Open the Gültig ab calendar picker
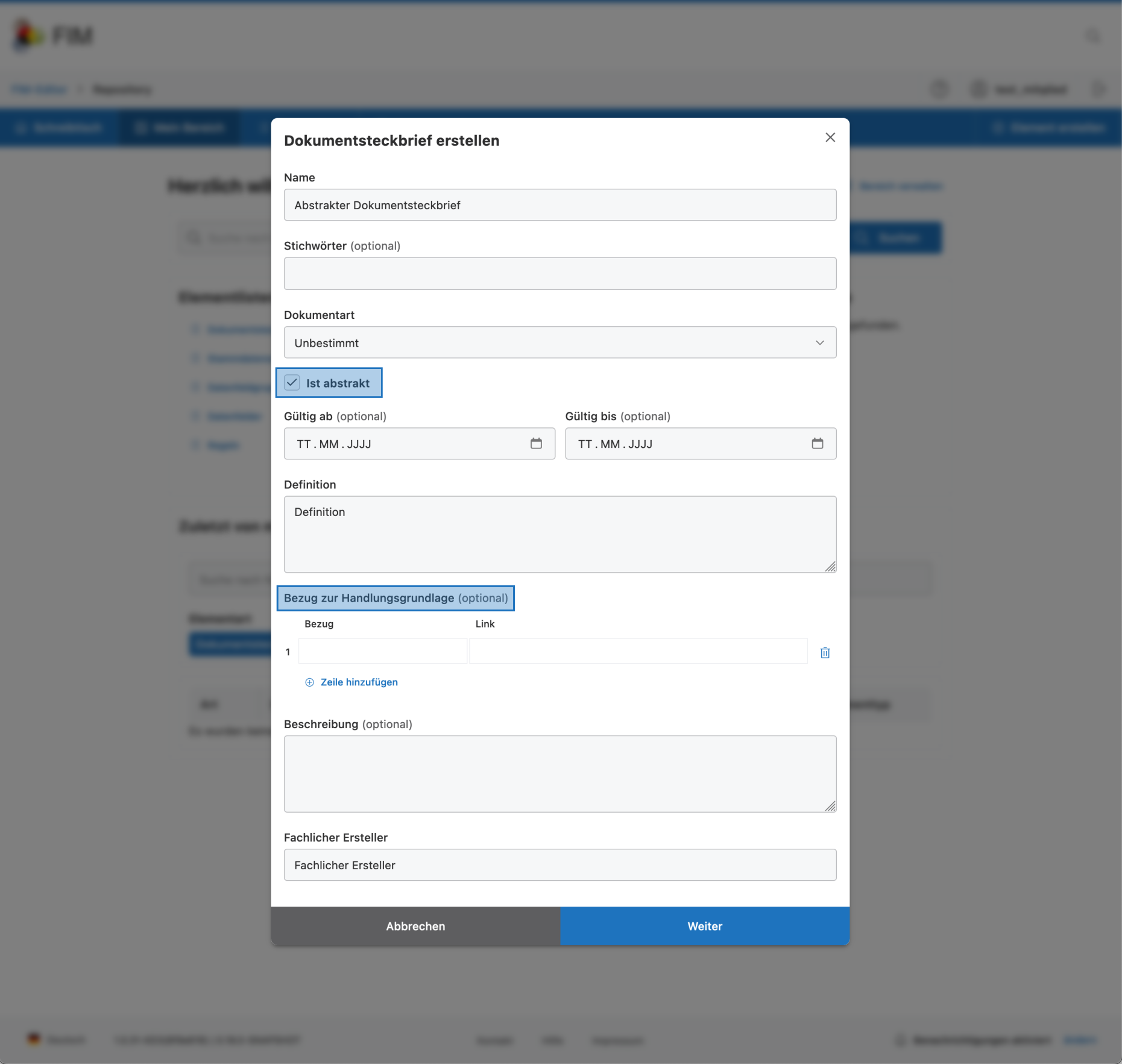This screenshot has height=1064, width=1122. [536, 444]
